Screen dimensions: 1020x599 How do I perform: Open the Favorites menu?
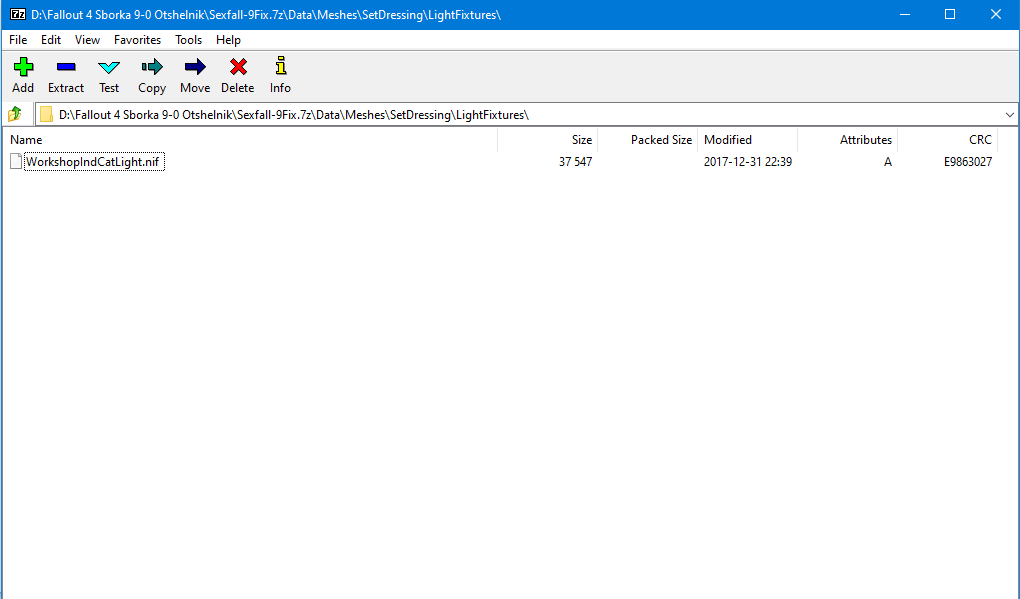click(137, 40)
